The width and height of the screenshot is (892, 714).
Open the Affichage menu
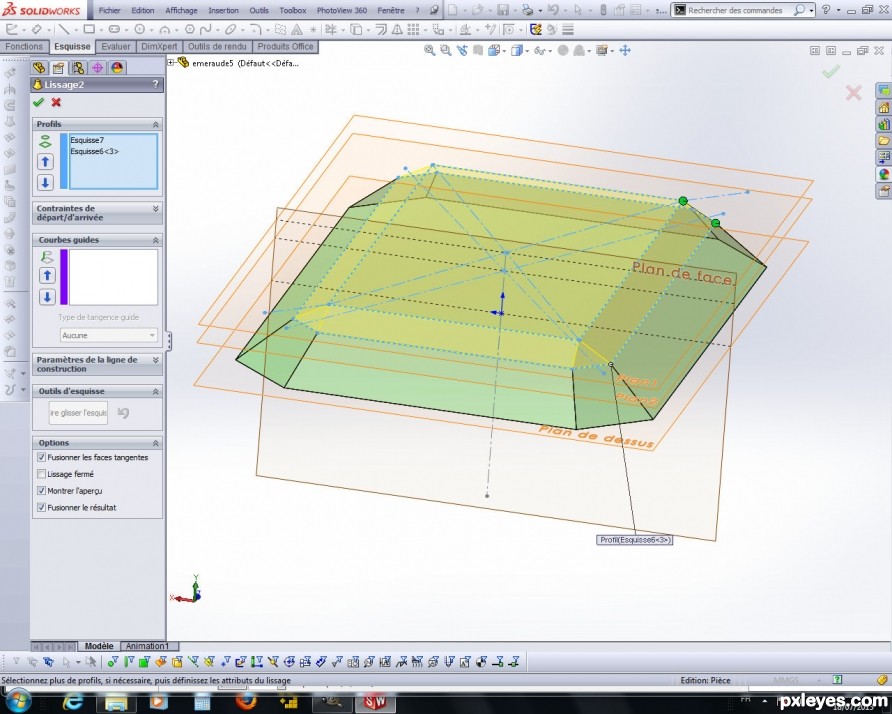tap(181, 10)
